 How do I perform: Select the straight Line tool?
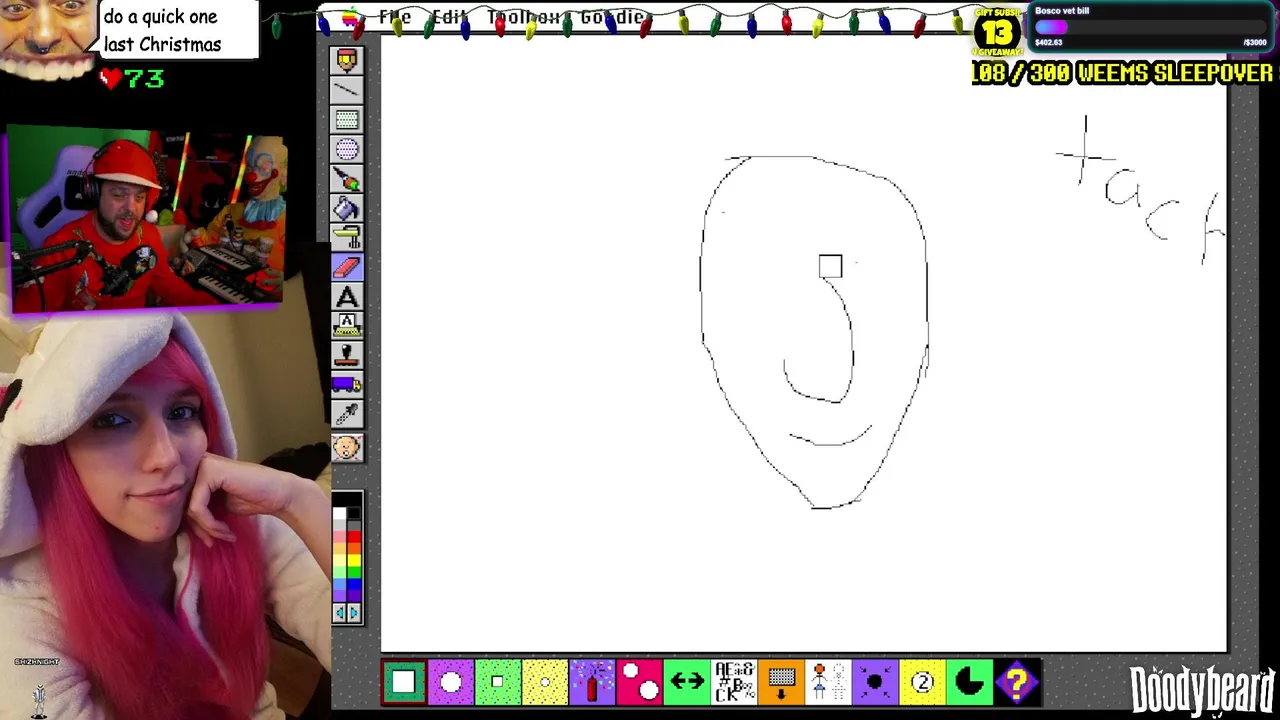(x=347, y=90)
